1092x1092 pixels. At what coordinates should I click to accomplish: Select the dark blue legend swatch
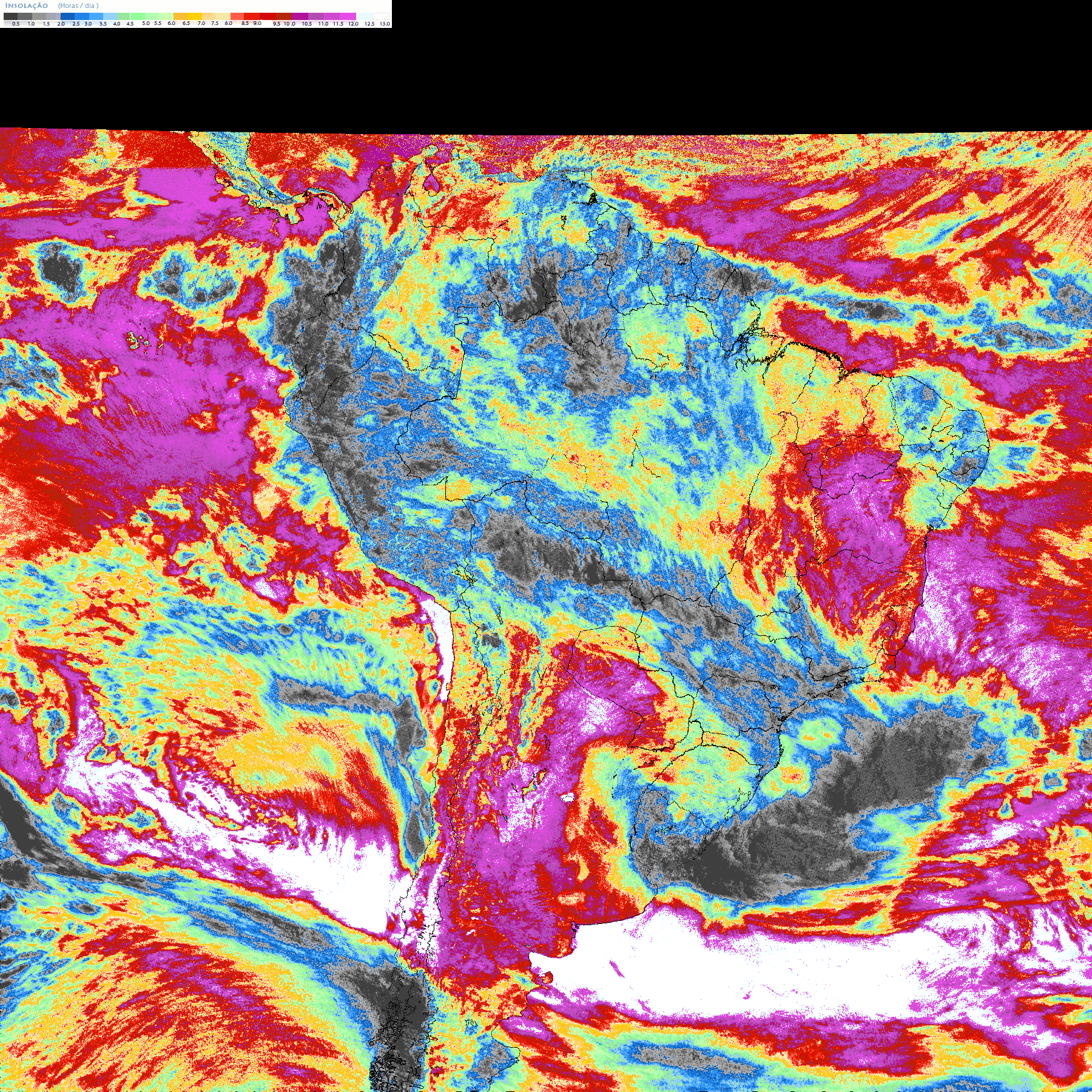[67, 16]
